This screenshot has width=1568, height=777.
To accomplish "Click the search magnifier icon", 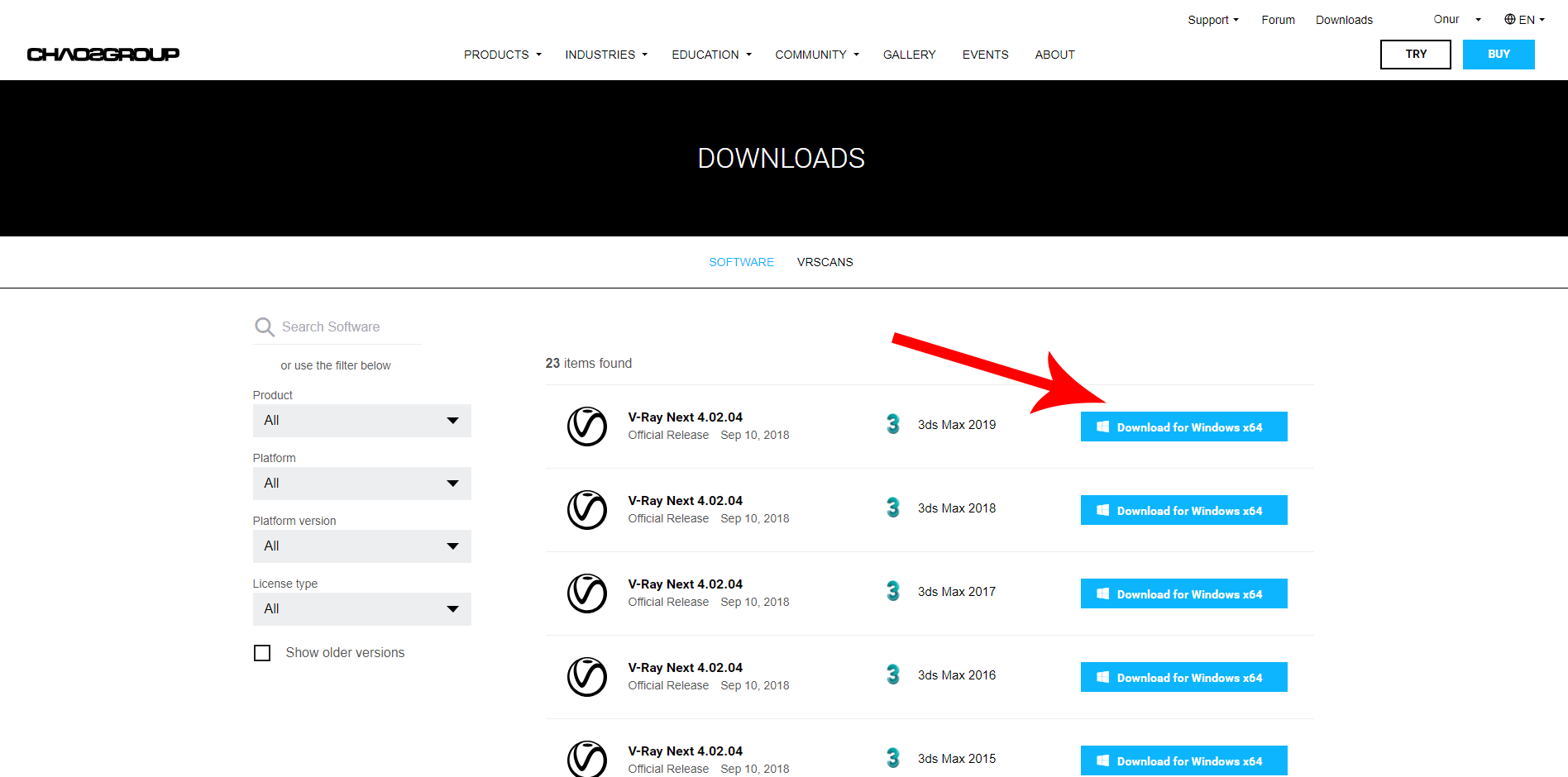I will tap(265, 327).
